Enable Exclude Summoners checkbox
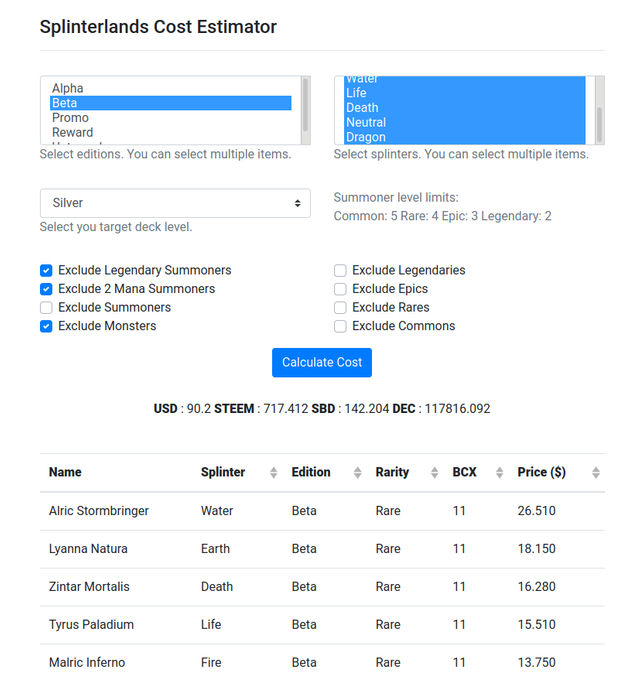 [x=46, y=308]
